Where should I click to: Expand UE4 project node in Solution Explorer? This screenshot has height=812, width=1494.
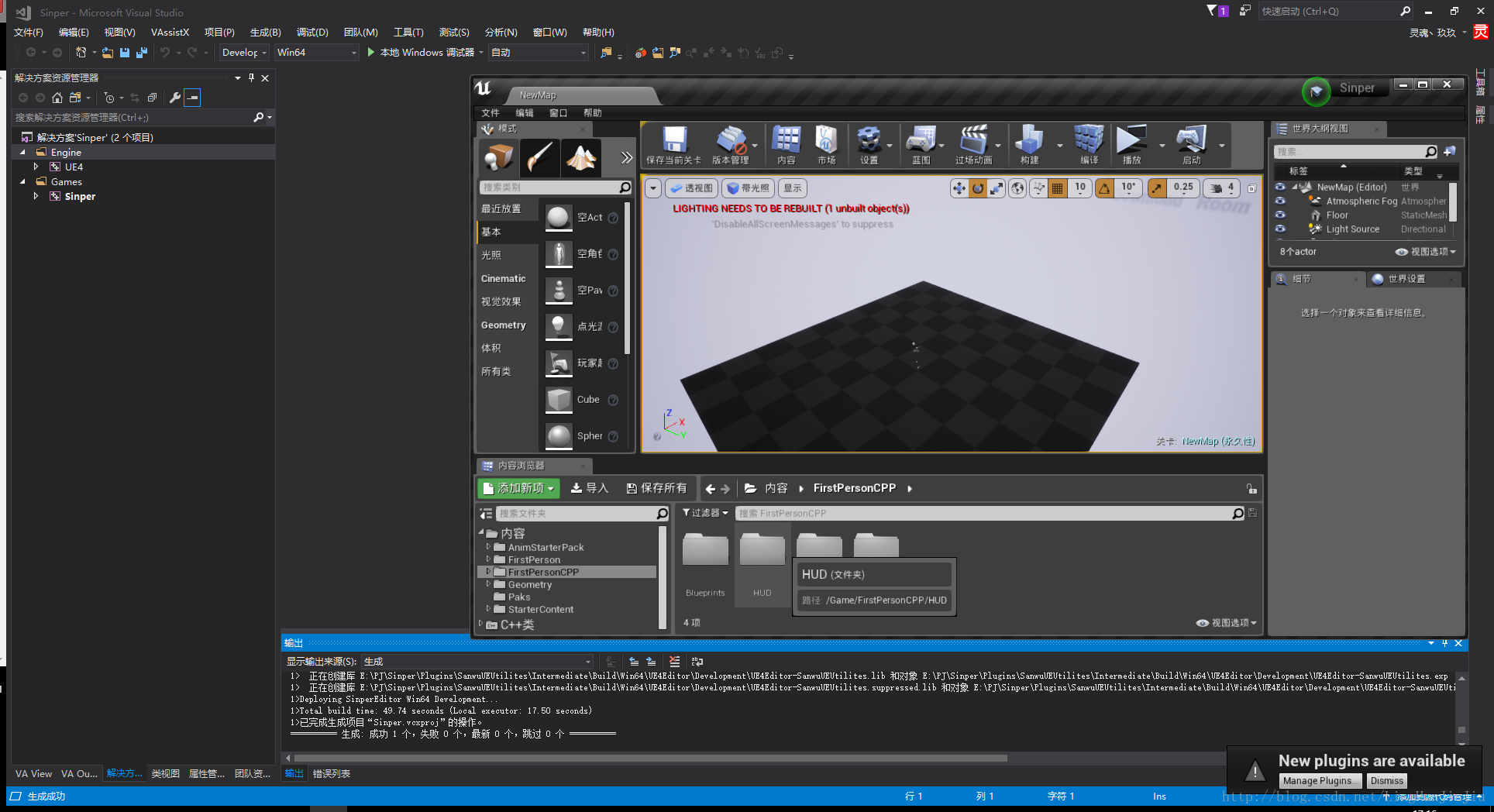(36, 167)
